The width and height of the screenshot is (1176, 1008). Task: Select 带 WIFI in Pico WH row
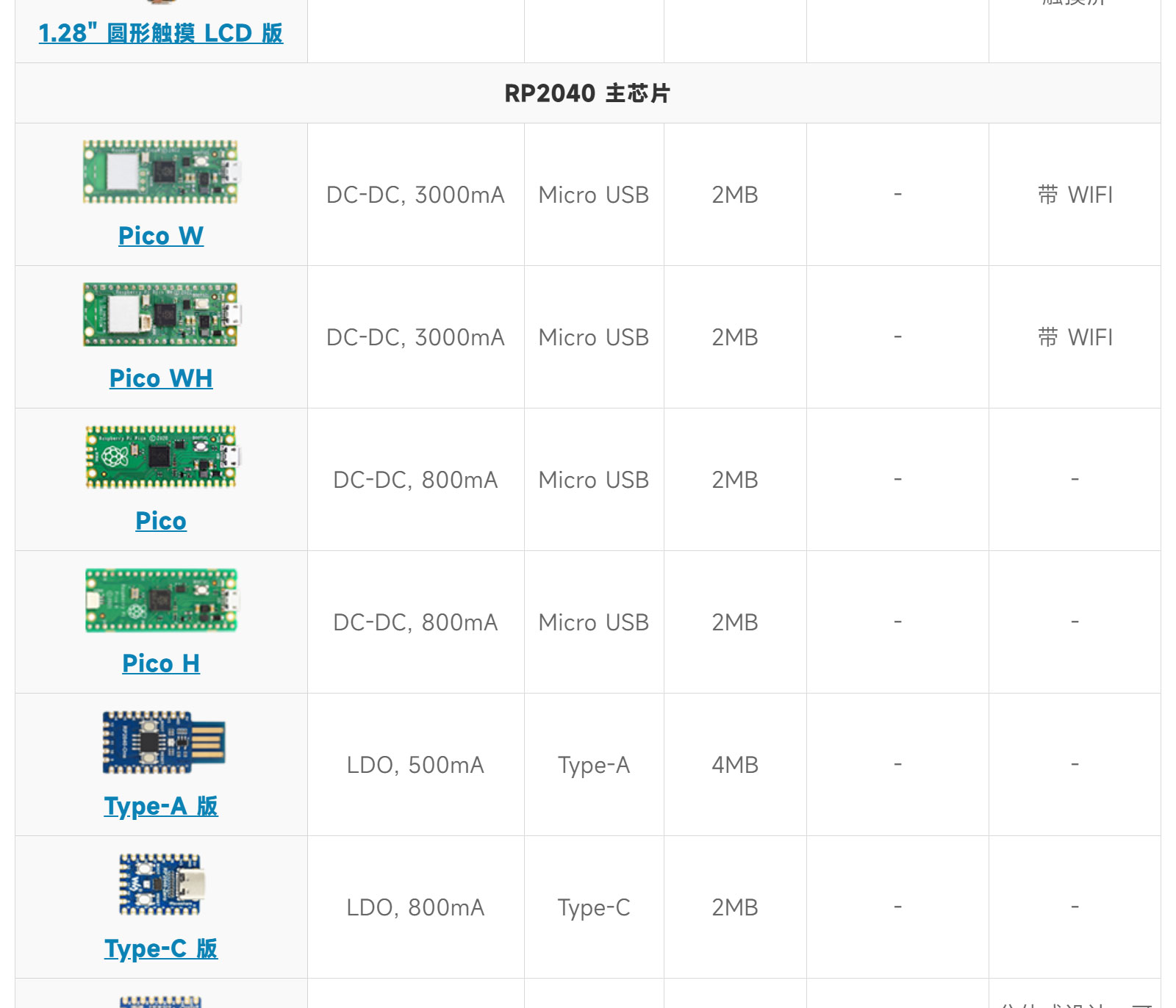tap(1075, 337)
